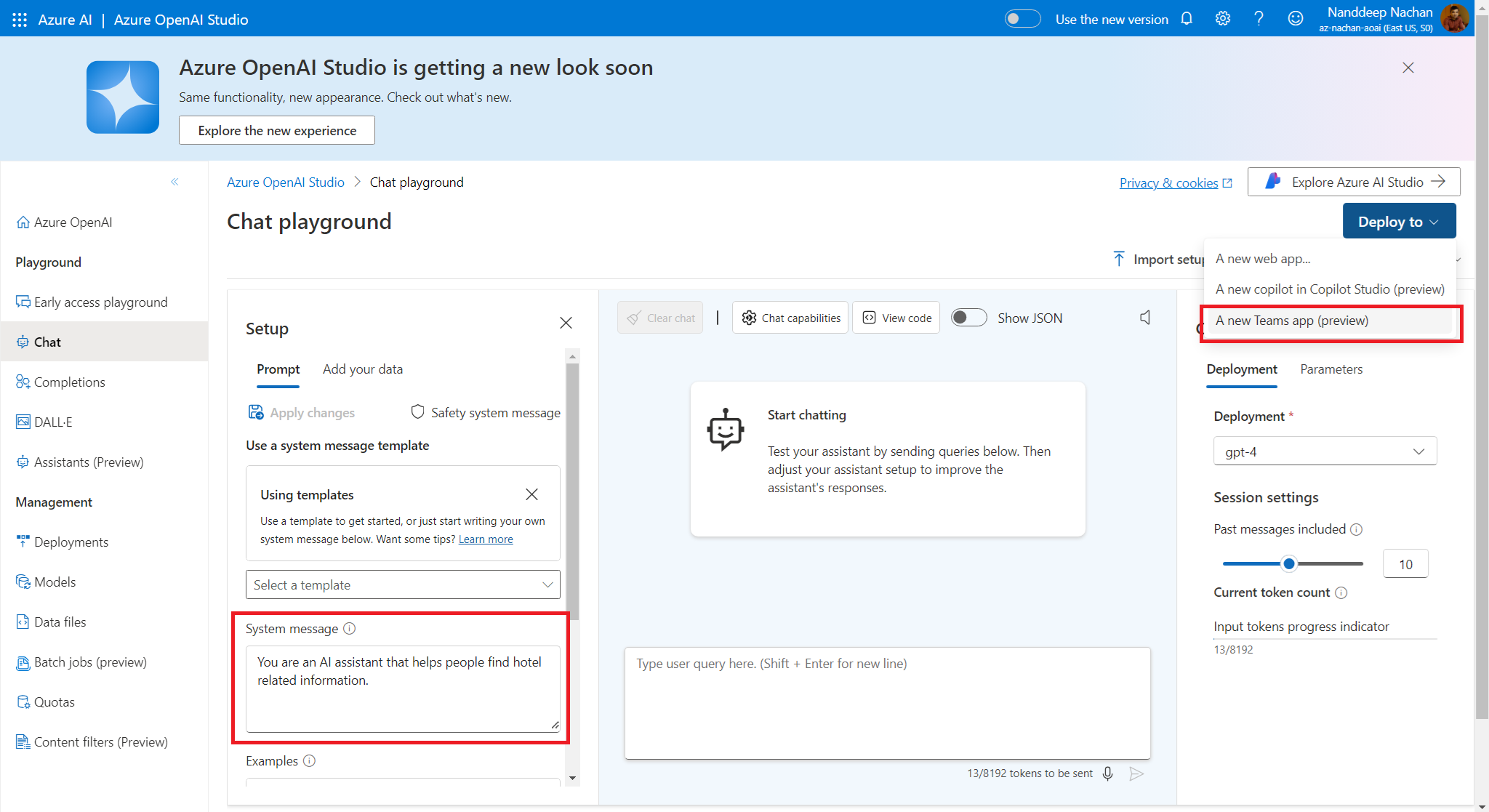Open the 'Add your data' tab
Image resolution: width=1489 pixels, height=812 pixels.
click(362, 369)
